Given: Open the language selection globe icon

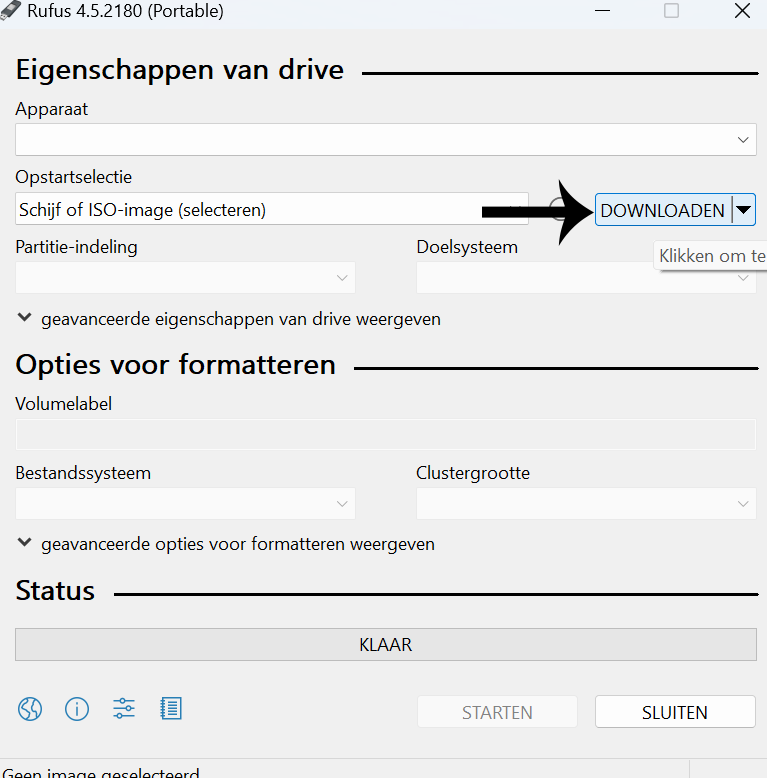Looking at the screenshot, I should point(30,709).
